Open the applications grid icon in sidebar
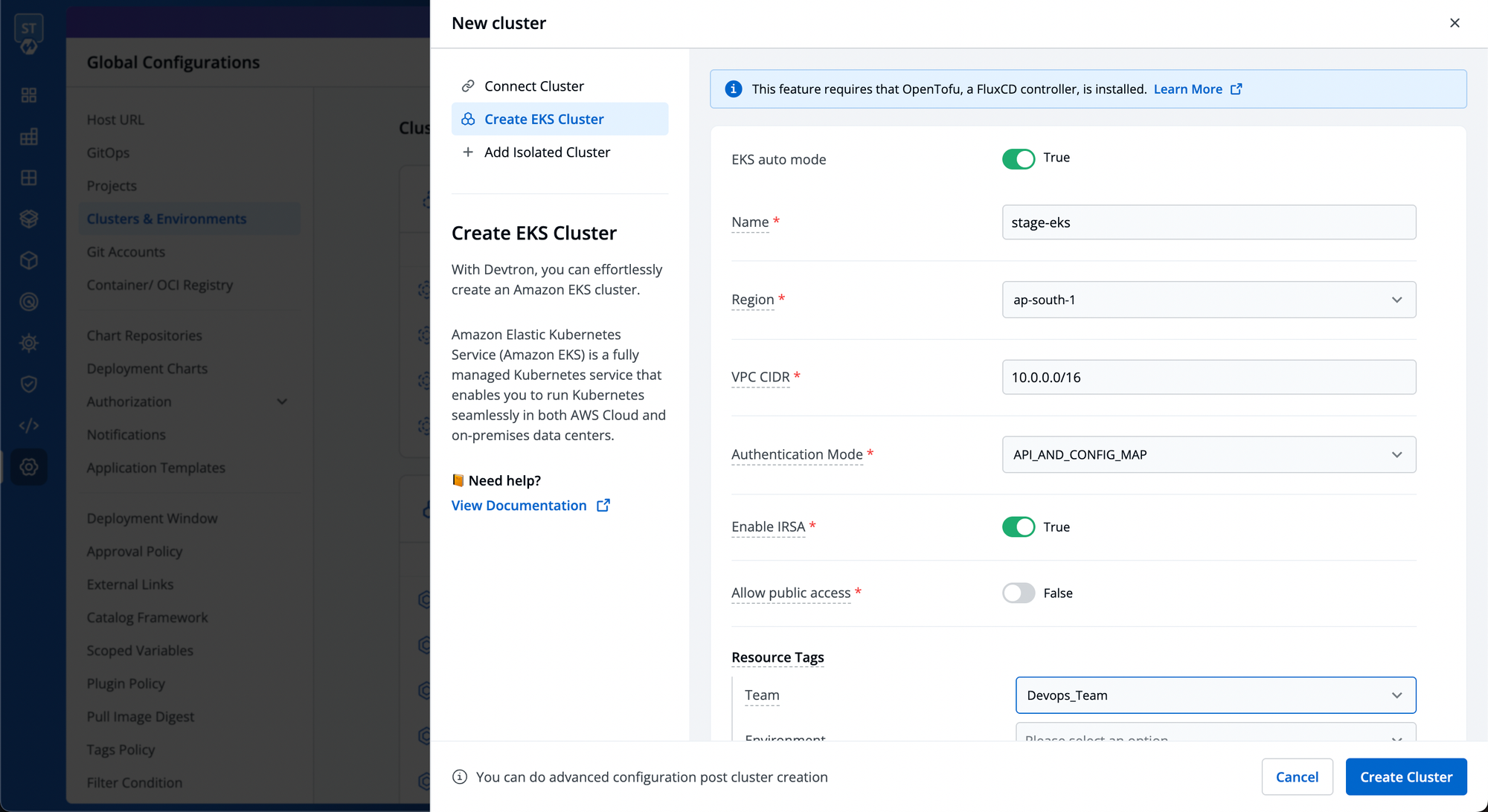 tap(29, 95)
